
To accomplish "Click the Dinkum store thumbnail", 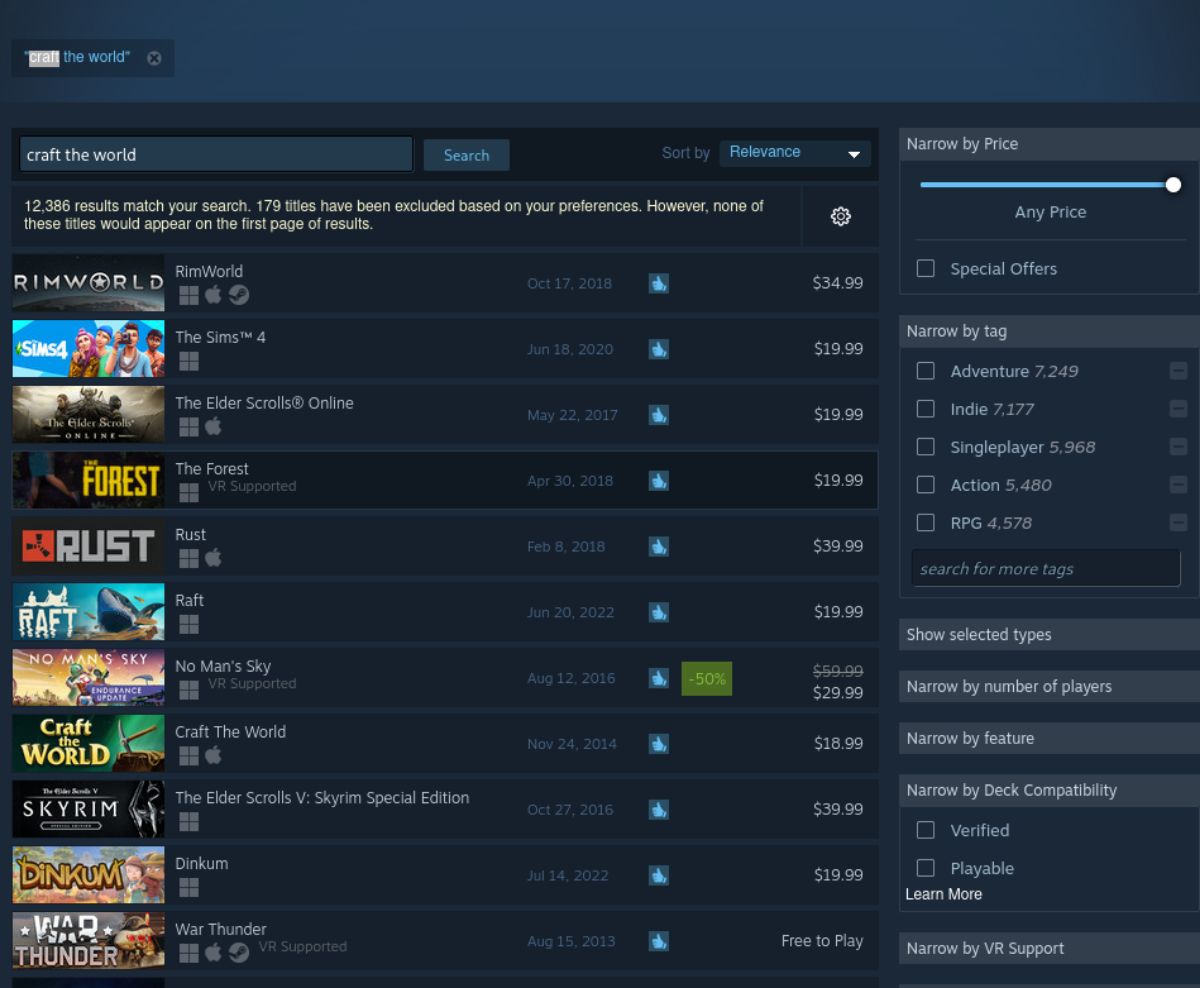I will click(x=88, y=874).
